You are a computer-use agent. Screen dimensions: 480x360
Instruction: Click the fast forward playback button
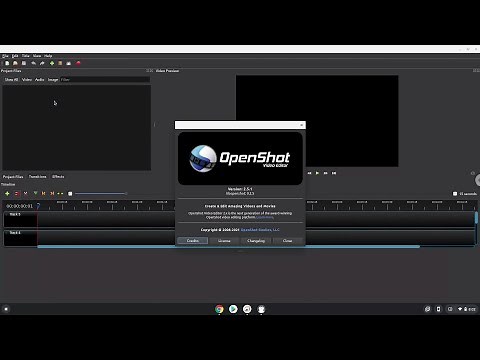point(326,173)
